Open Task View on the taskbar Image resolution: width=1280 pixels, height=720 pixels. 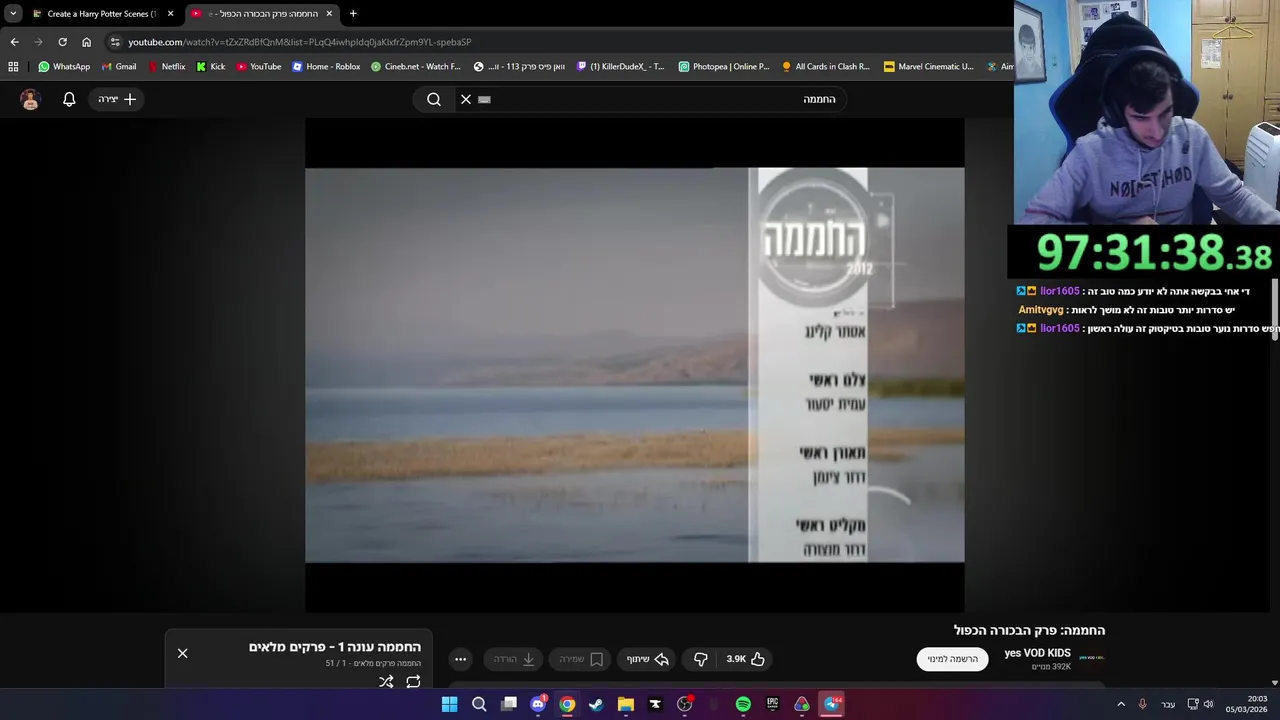509,704
